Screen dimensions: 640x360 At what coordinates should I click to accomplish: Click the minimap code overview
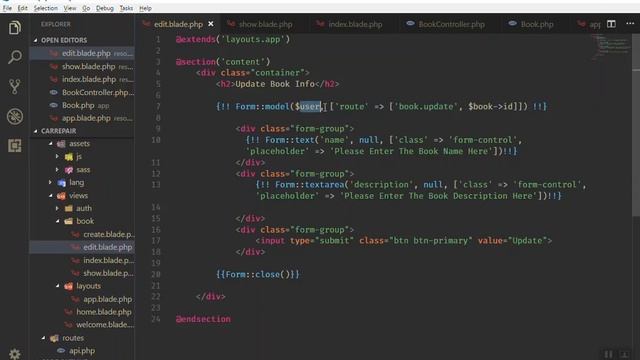pyautogui.click(x=611, y=47)
